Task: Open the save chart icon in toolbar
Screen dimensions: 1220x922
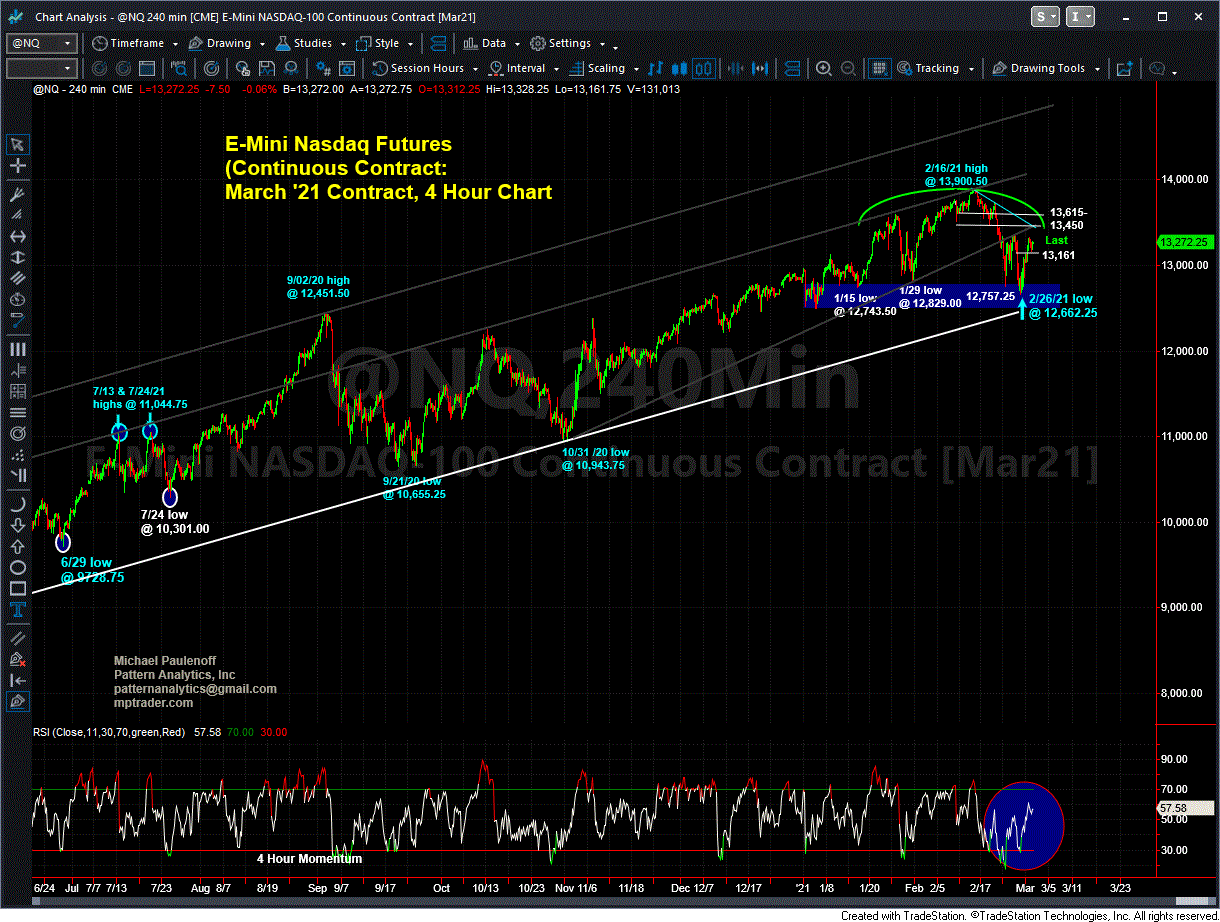Action: pos(269,68)
